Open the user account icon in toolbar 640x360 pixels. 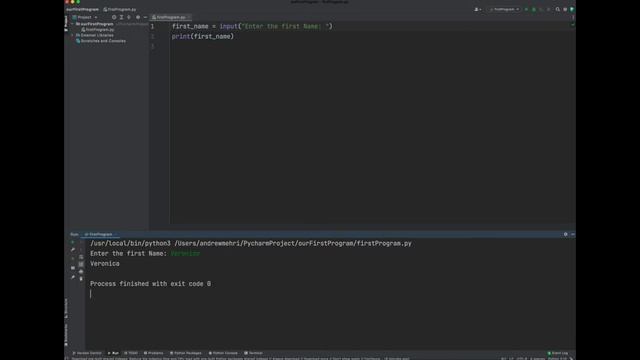pos(477,9)
